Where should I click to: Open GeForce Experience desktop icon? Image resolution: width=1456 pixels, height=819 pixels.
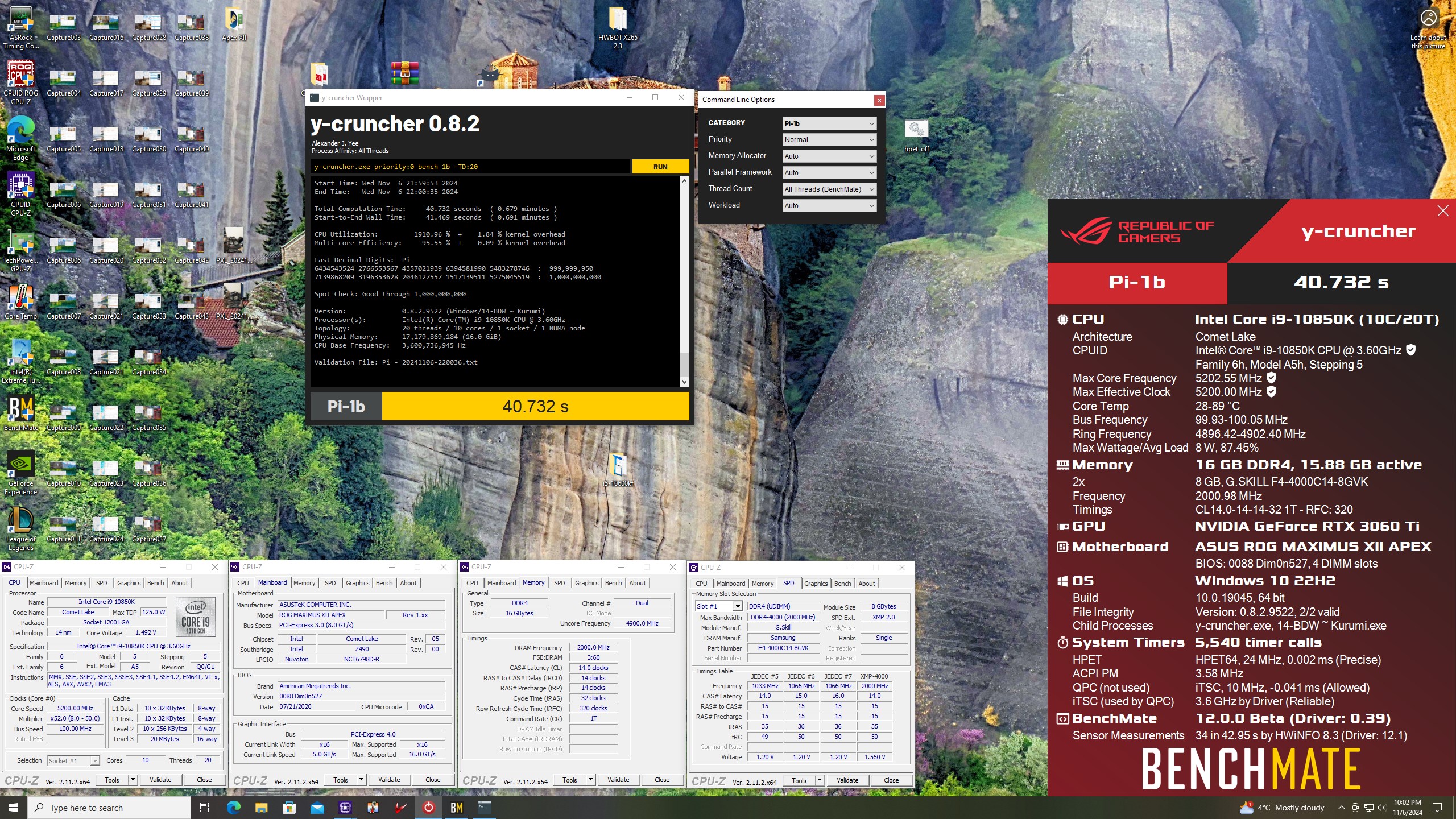coord(21,473)
